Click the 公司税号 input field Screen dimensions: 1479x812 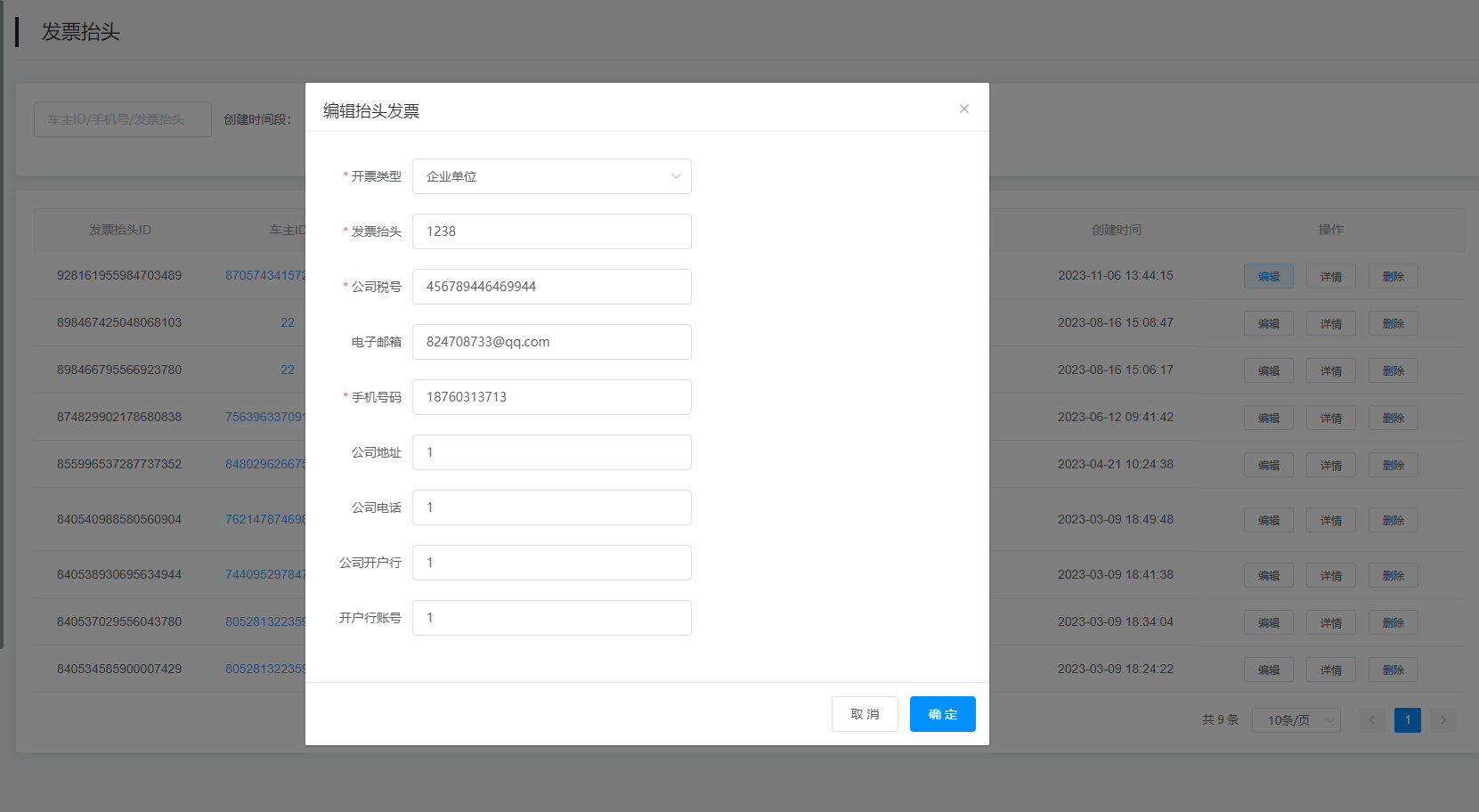(x=551, y=287)
